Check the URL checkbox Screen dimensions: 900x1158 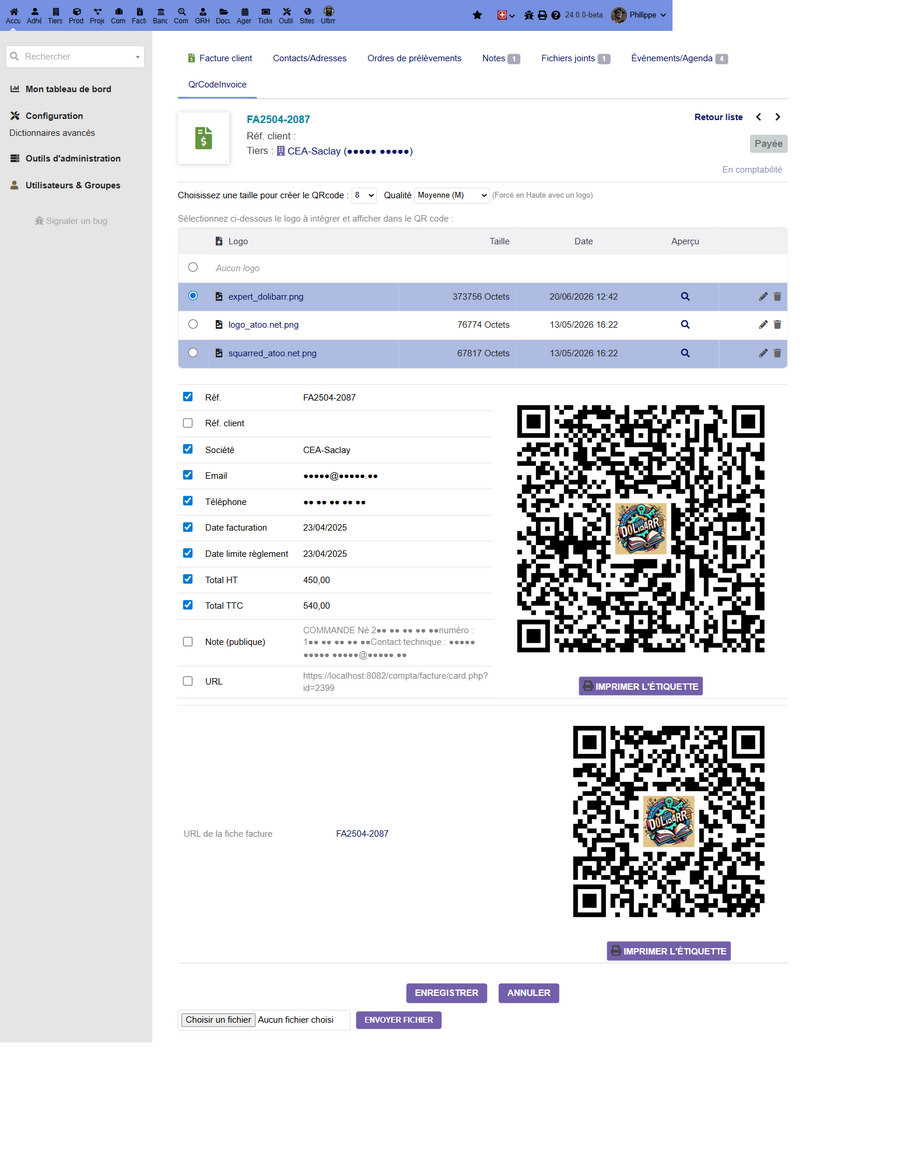[188, 681]
